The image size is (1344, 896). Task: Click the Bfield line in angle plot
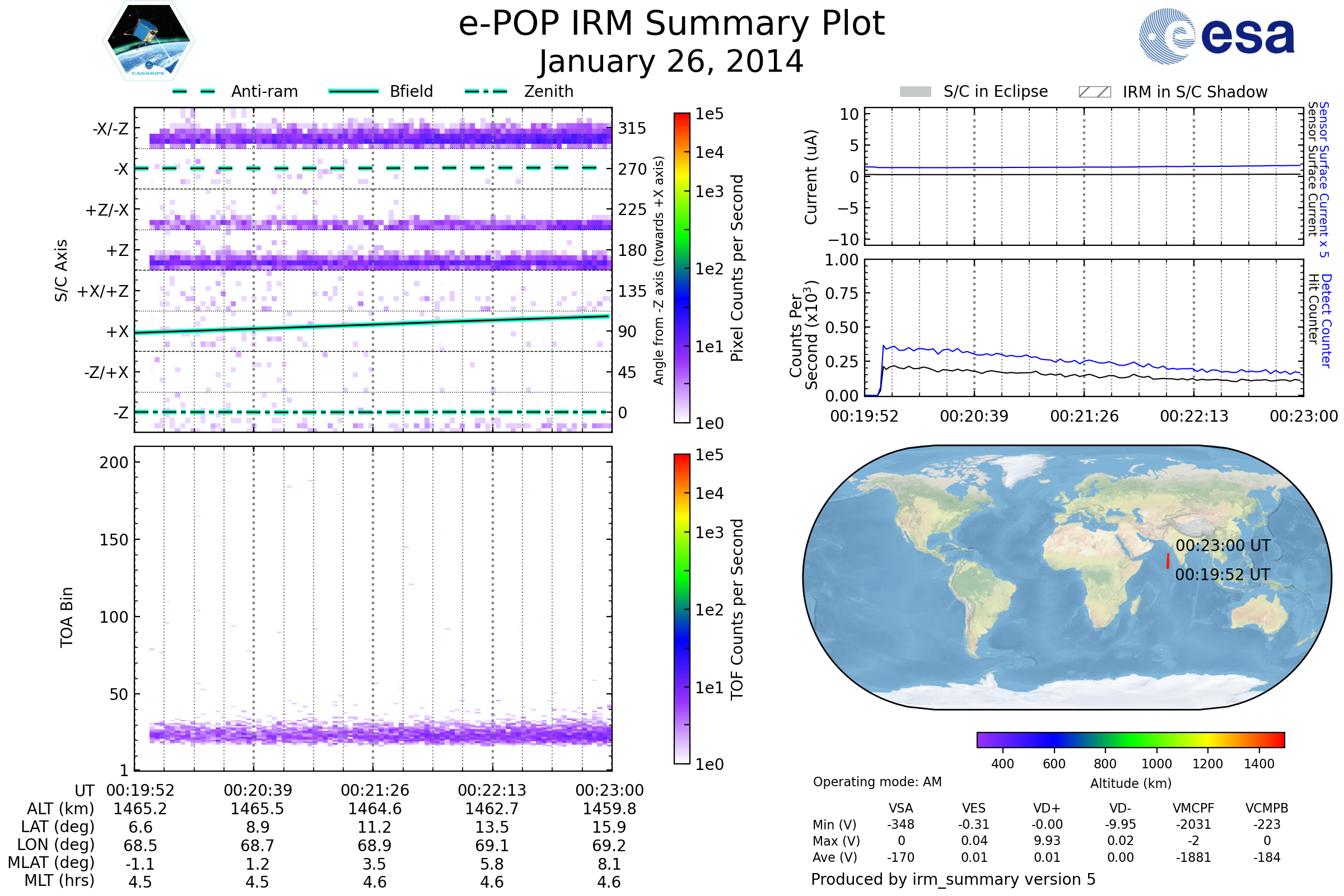pos(371,324)
